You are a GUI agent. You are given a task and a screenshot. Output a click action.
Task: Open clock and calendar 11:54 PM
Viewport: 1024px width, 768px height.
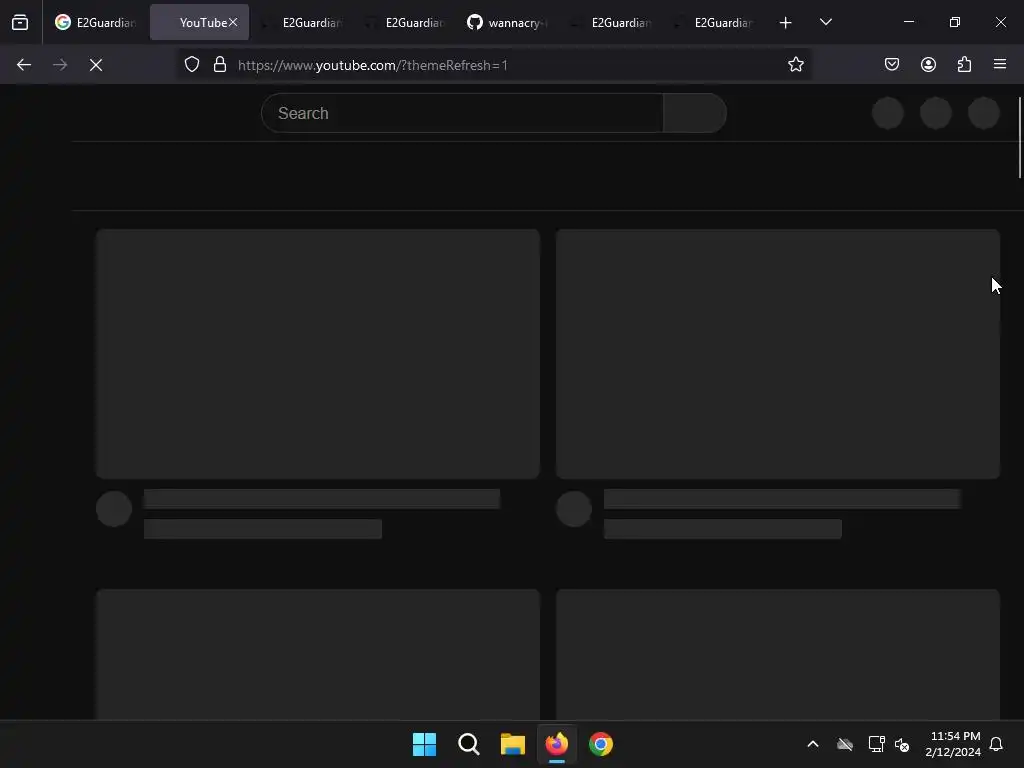(953, 744)
